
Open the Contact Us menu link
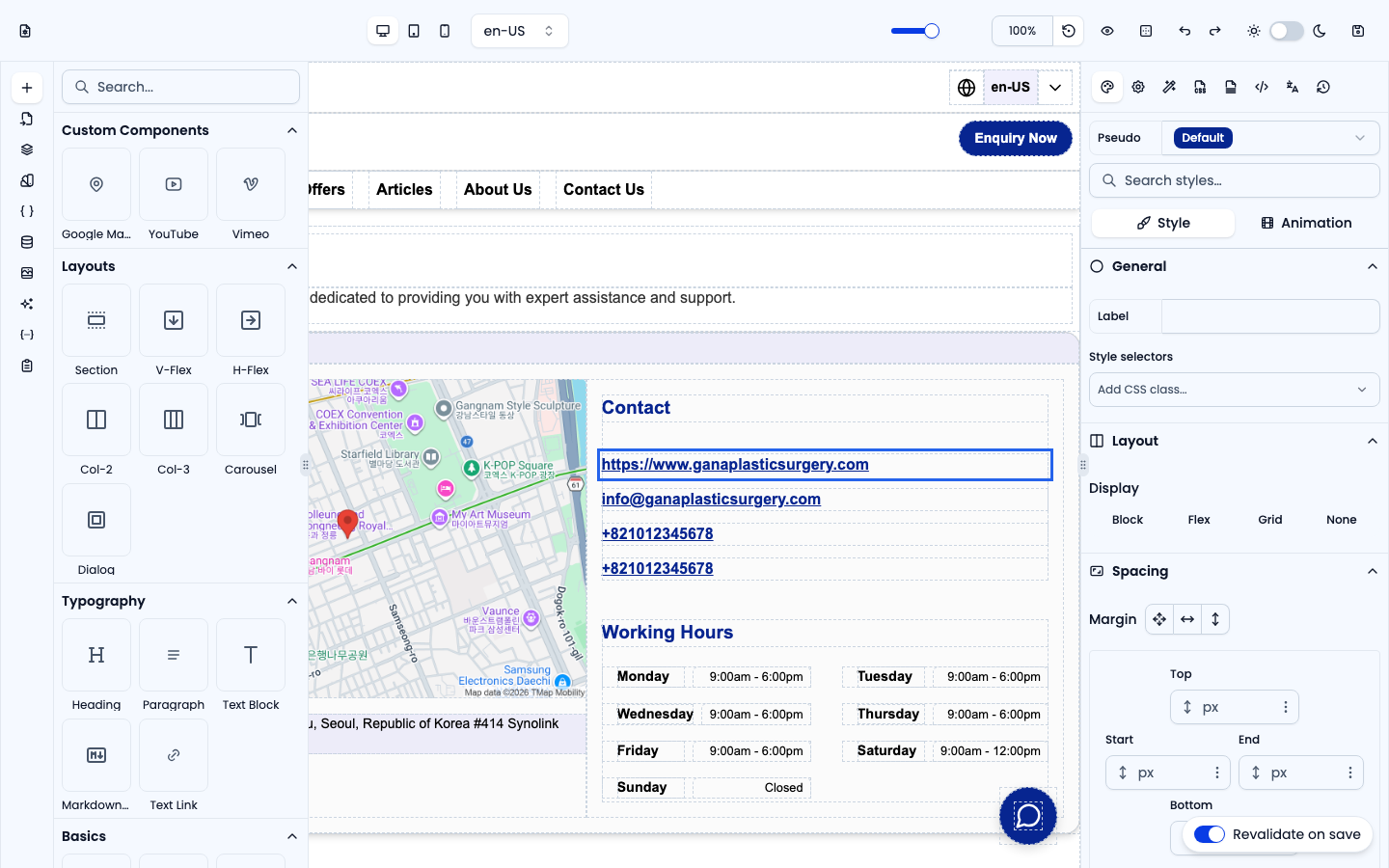604,190
